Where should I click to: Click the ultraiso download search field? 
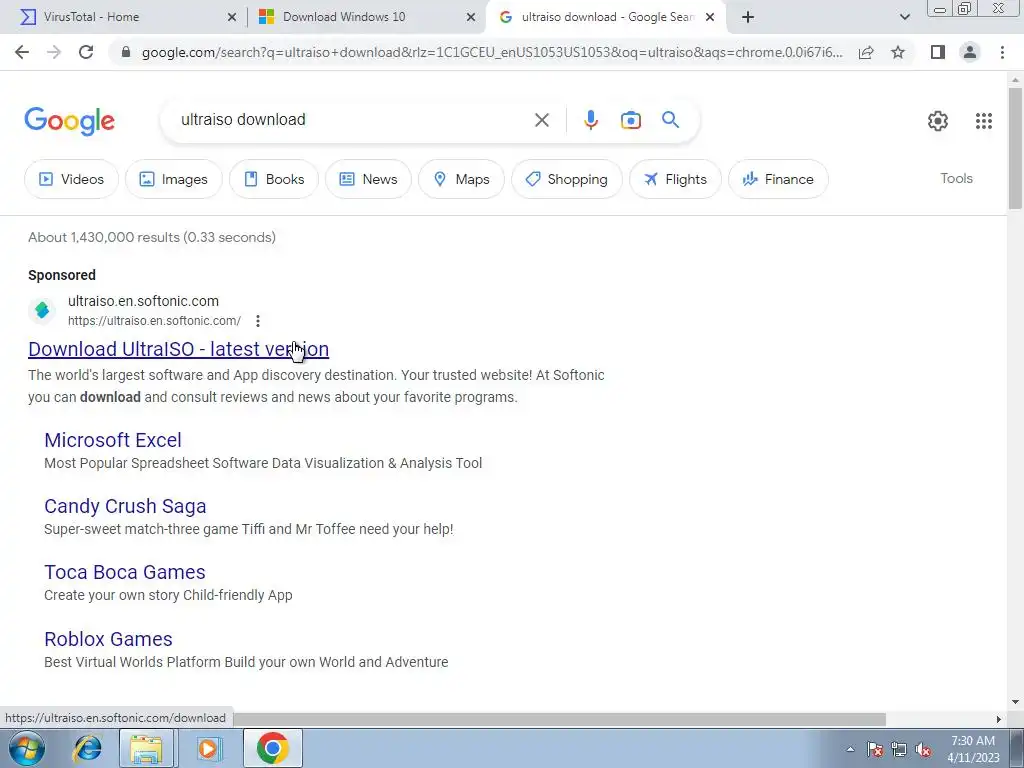[x=353, y=120]
